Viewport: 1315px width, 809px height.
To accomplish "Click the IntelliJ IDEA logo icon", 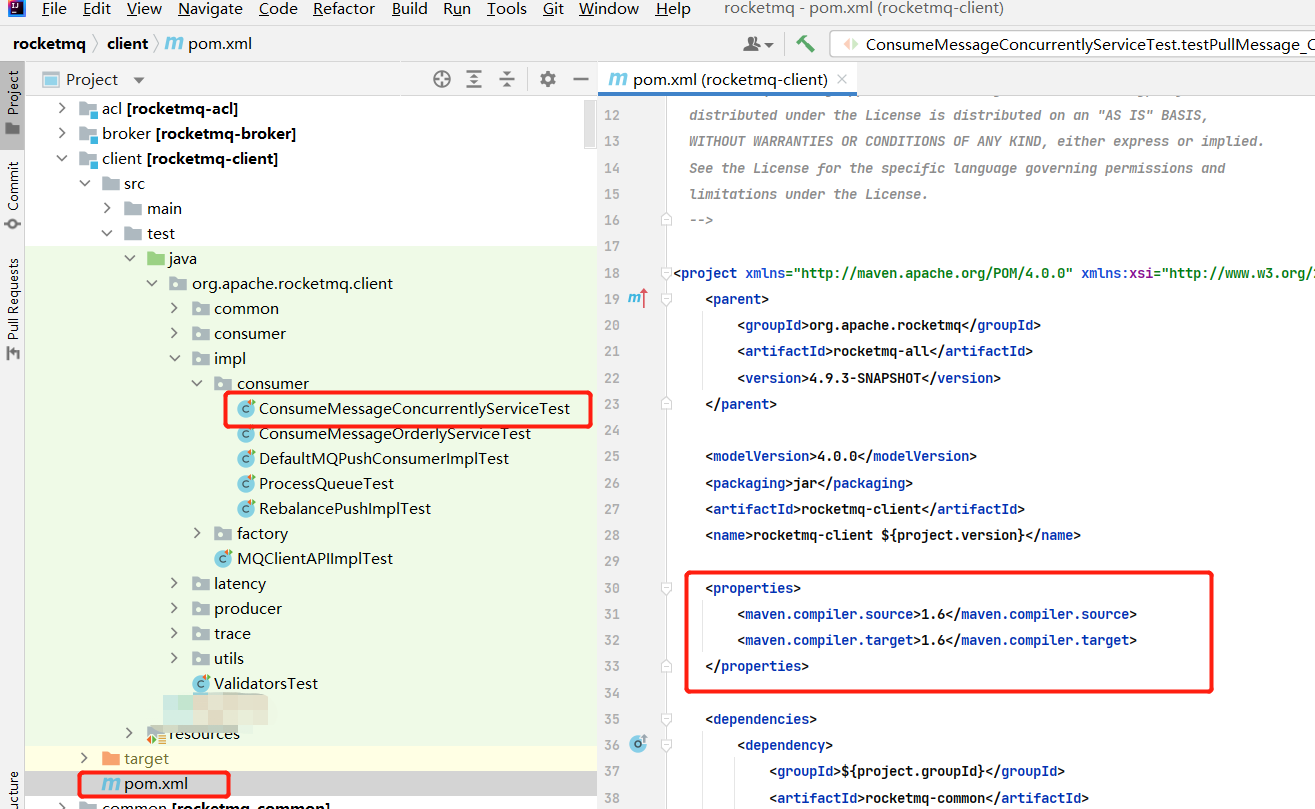I will [15, 9].
